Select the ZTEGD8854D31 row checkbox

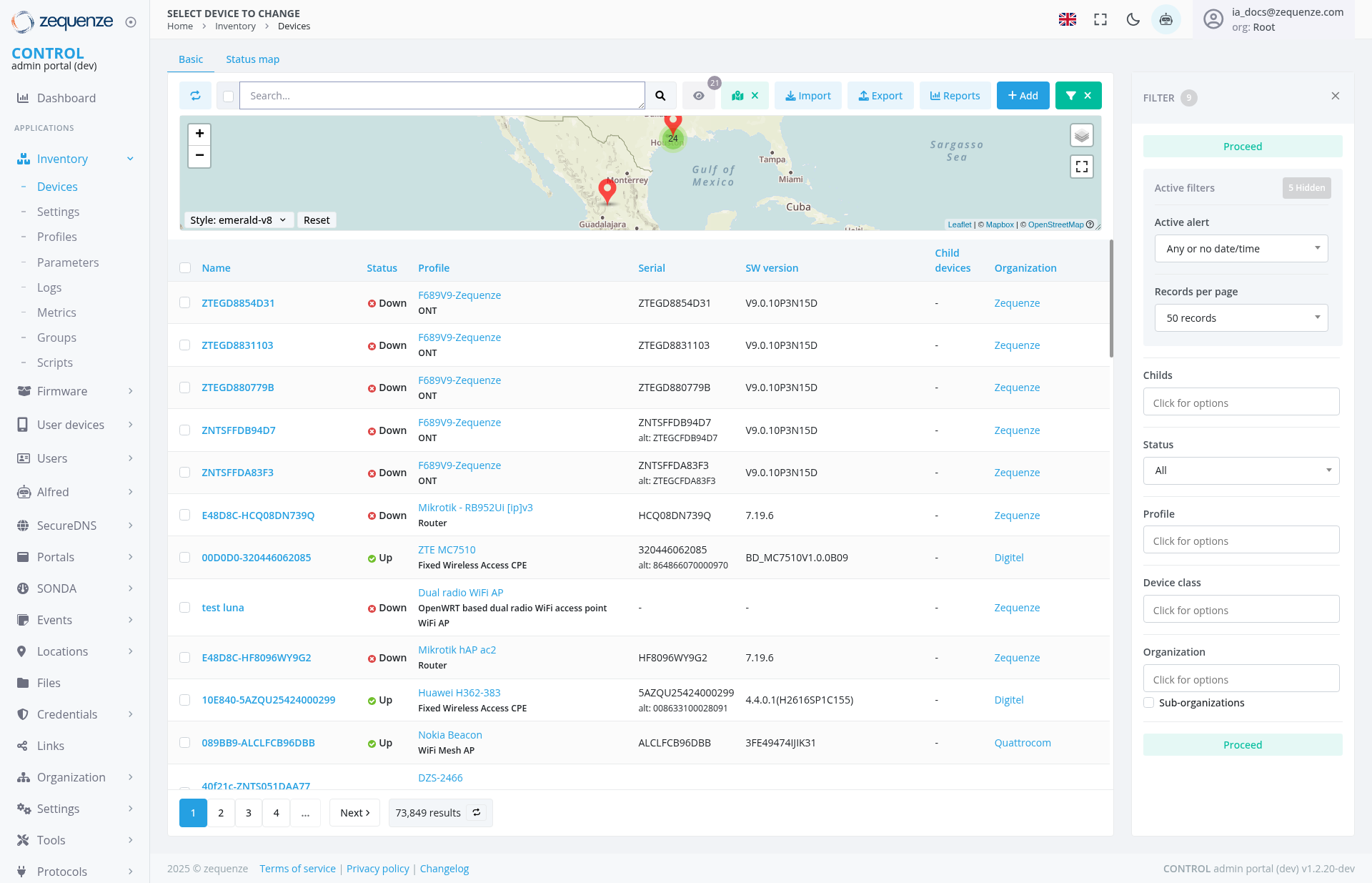[185, 302]
